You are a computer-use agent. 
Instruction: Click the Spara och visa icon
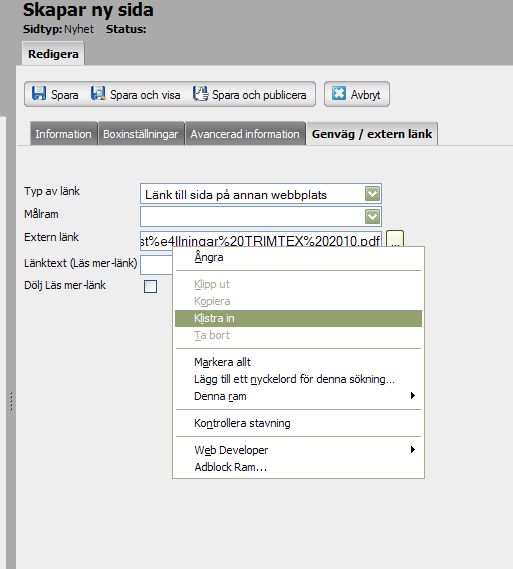[x=98, y=94]
